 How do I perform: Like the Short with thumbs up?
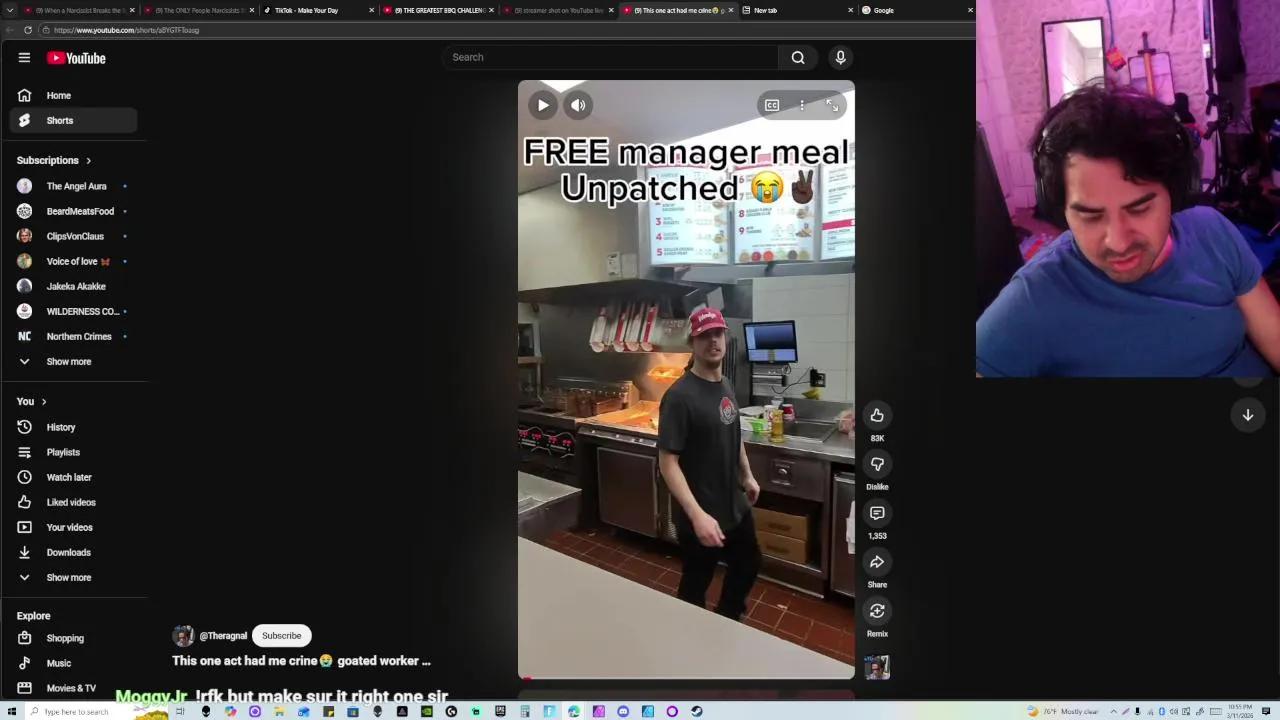click(x=877, y=415)
